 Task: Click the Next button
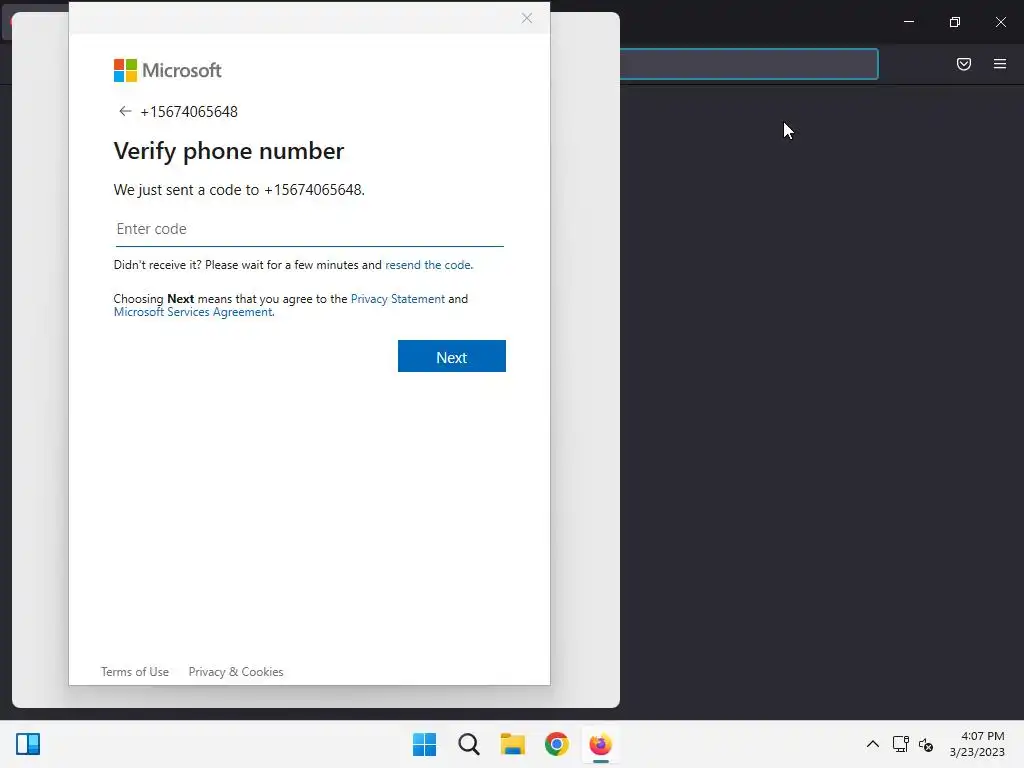tap(451, 356)
